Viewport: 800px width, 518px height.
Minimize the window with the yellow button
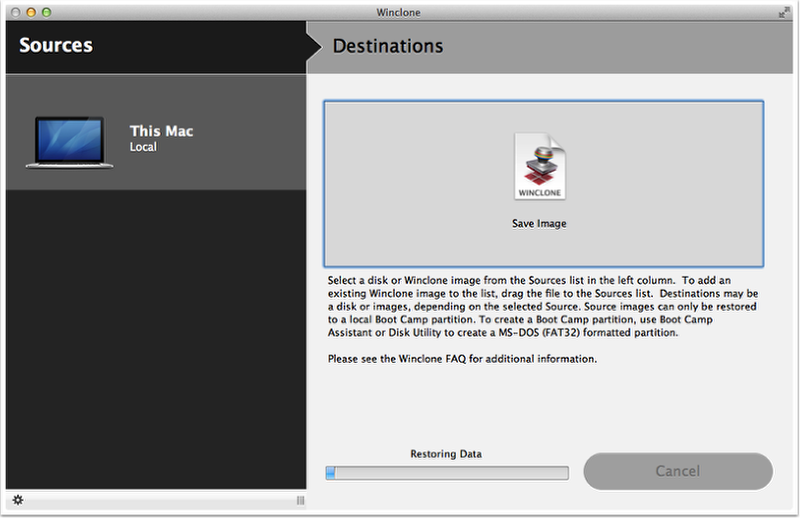(30, 11)
